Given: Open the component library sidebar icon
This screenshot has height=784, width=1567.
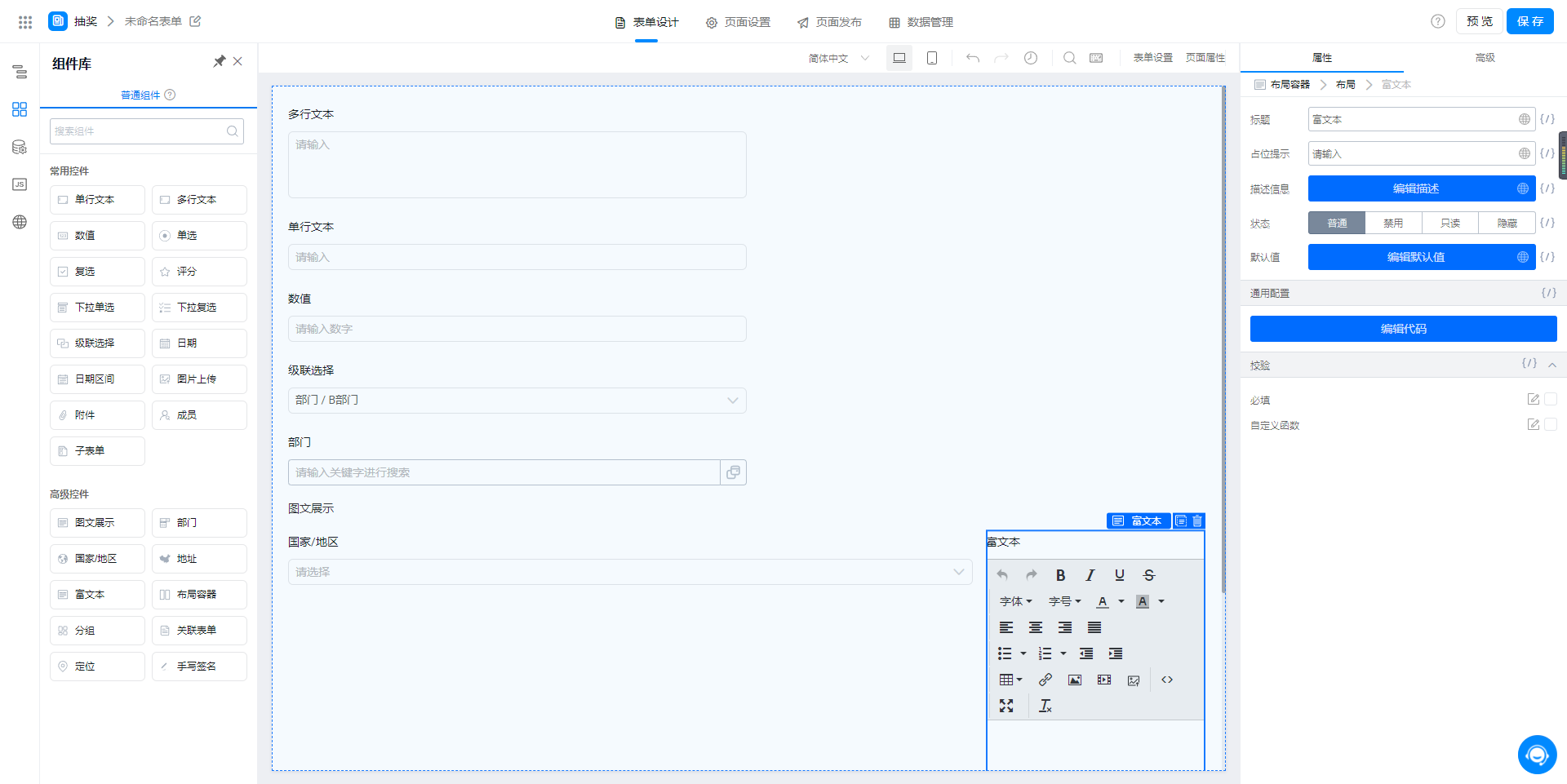Looking at the screenshot, I should point(20,109).
